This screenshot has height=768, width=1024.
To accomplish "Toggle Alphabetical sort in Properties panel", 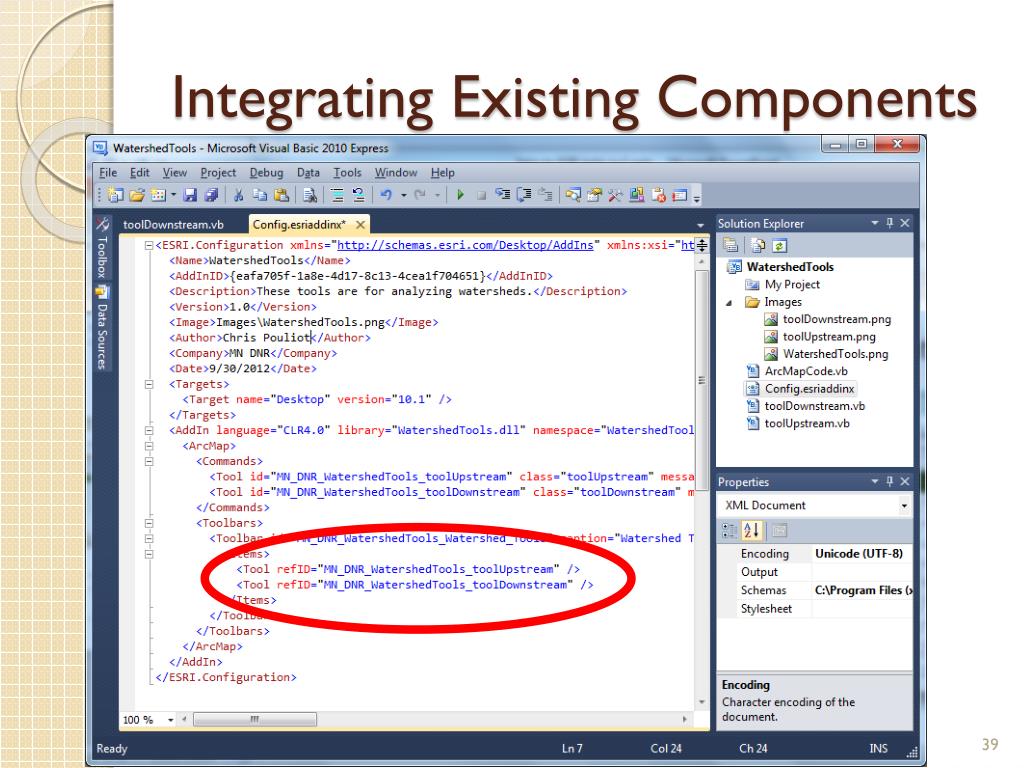I will [752, 530].
